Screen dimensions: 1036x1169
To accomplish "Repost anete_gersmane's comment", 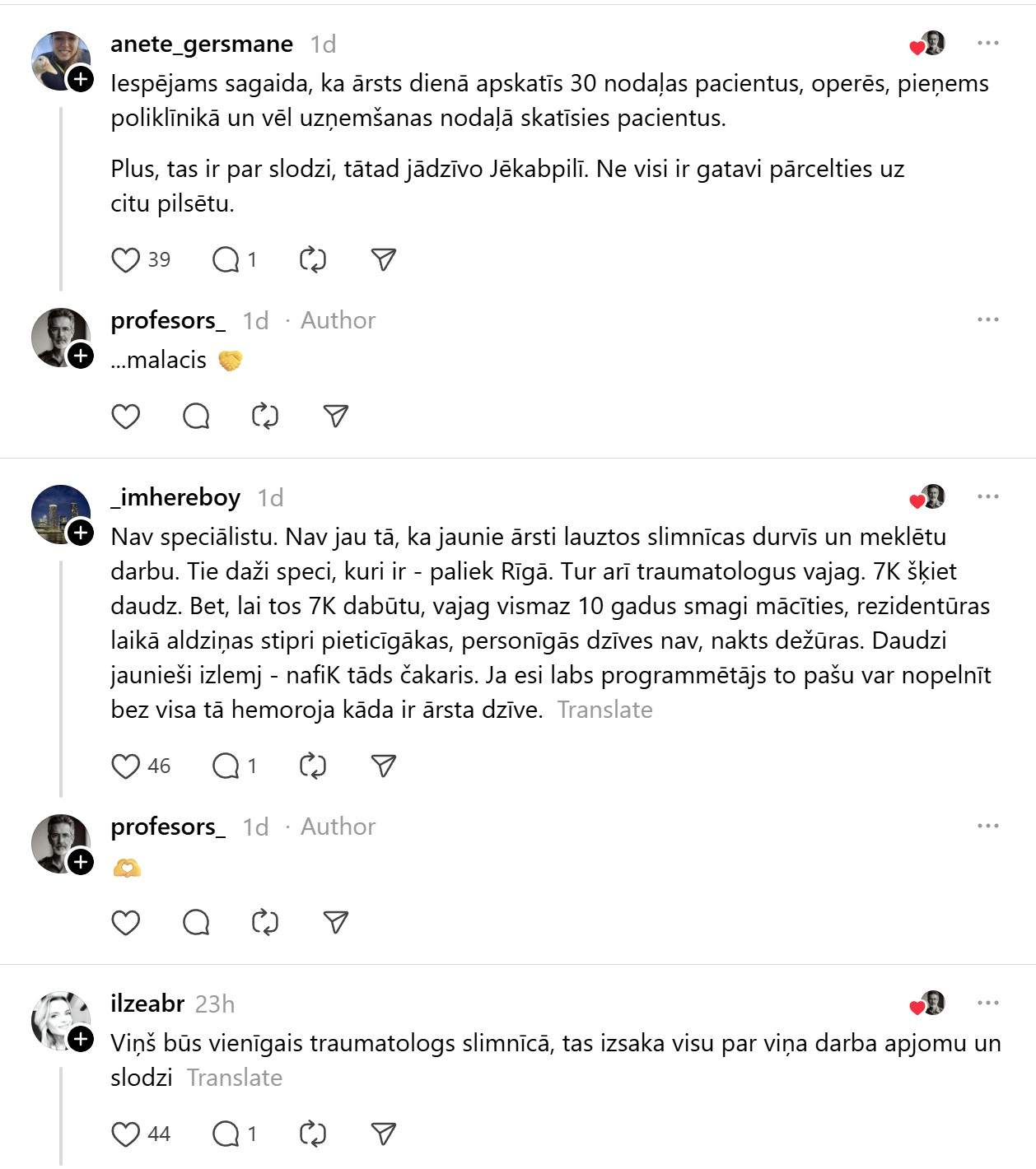I will pos(313,260).
